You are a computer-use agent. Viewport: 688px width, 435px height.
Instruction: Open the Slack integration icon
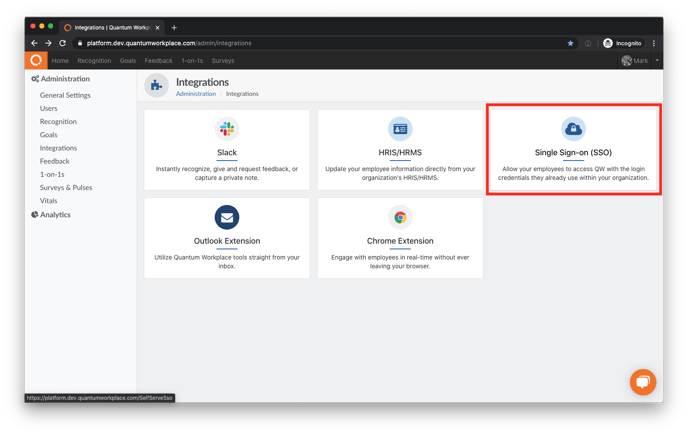pos(227,129)
